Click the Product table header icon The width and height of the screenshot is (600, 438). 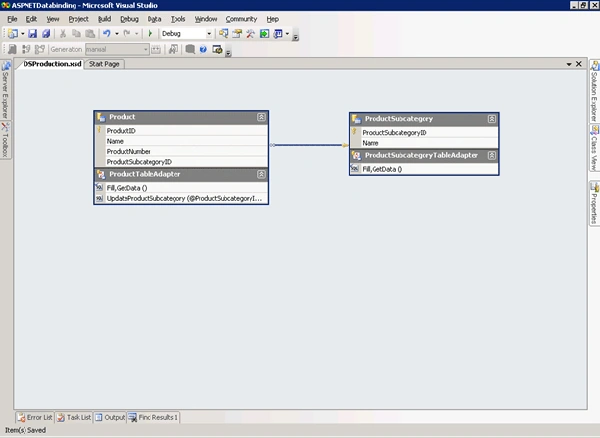(101, 117)
